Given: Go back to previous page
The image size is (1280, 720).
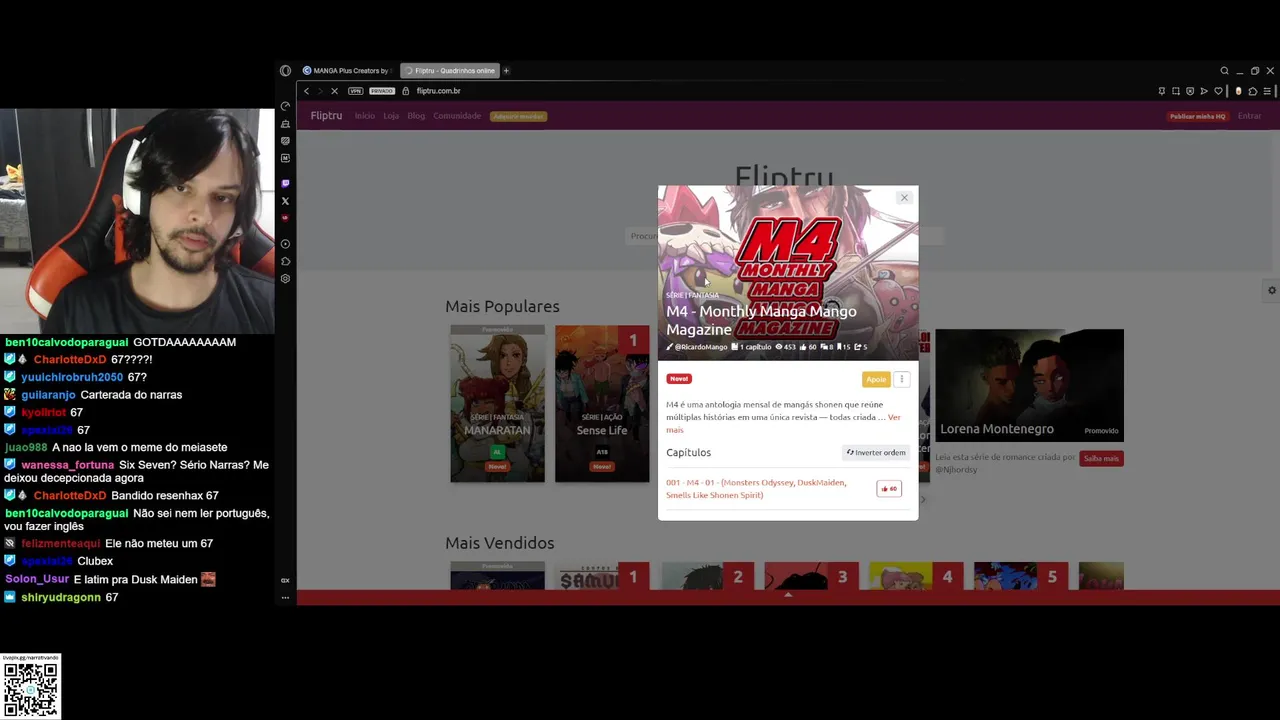Looking at the screenshot, I should pyautogui.click(x=307, y=91).
